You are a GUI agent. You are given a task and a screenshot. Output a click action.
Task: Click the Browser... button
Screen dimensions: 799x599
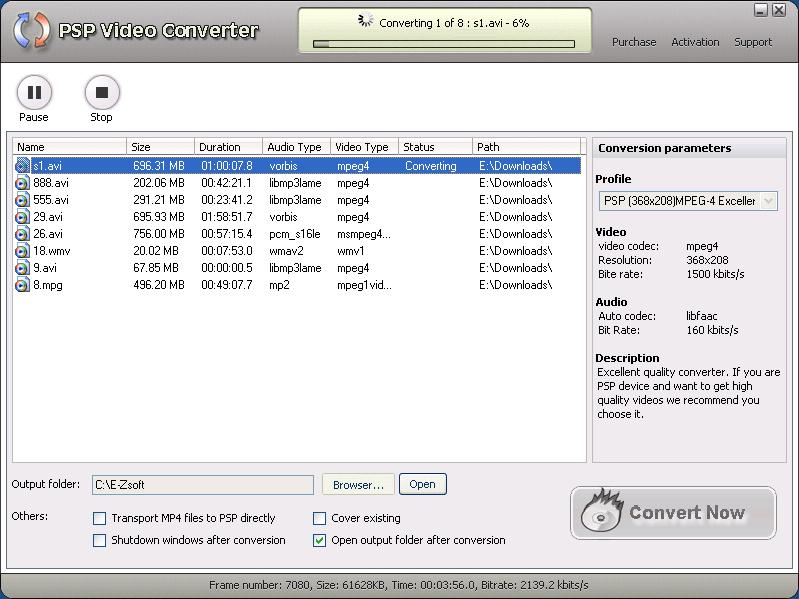coord(358,484)
